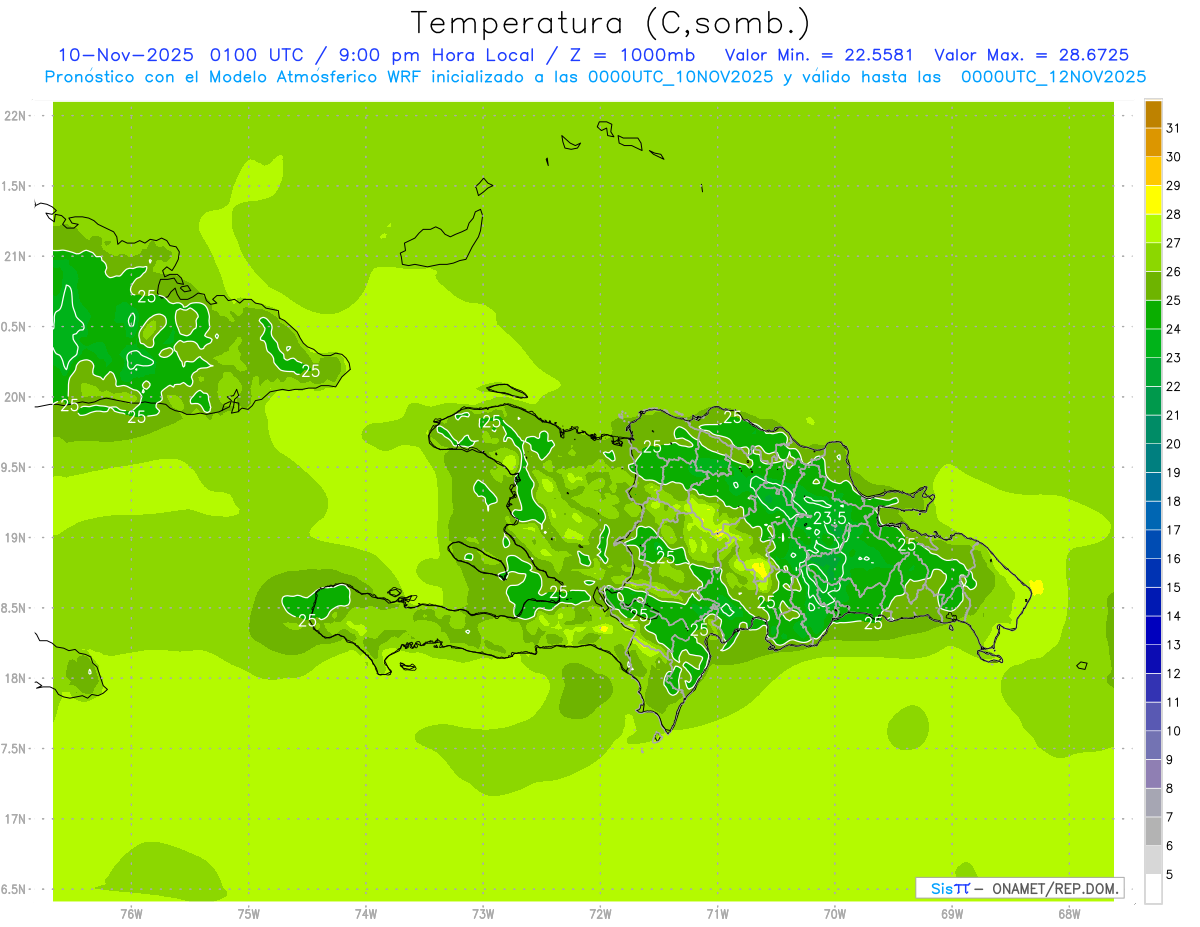Image resolution: width=1200 pixels, height=927 pixels.
Task: Pick the brown legend swatch above 31
Action: pyautogui.click(x=1153, y=114)
